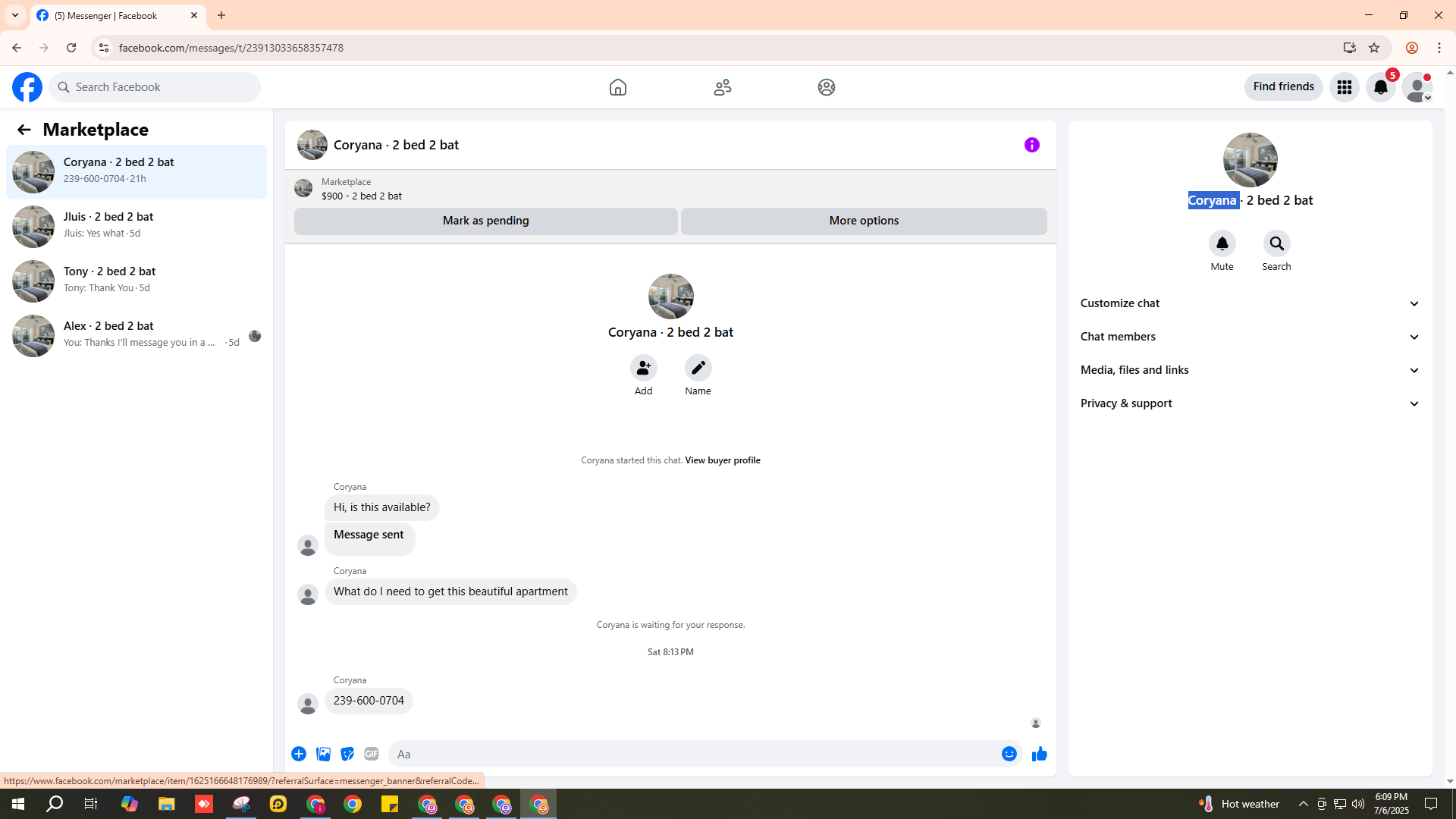The width and height of the screenshot is (1456, 819).
Task: Select the Messenger Facebook browser tab
Action: point(118,15)
